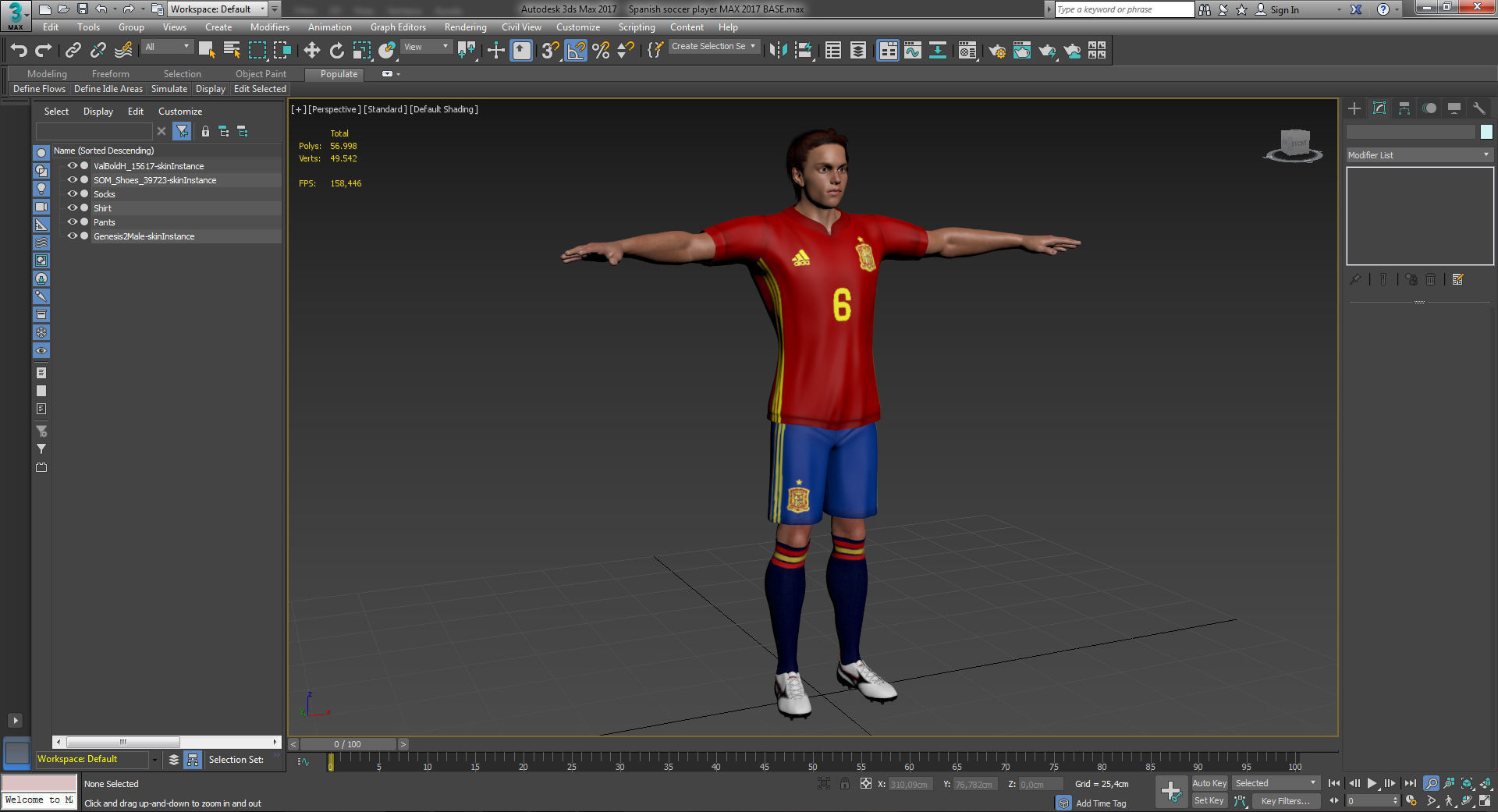Open the Scripting menu

click(x=637, y=27)
